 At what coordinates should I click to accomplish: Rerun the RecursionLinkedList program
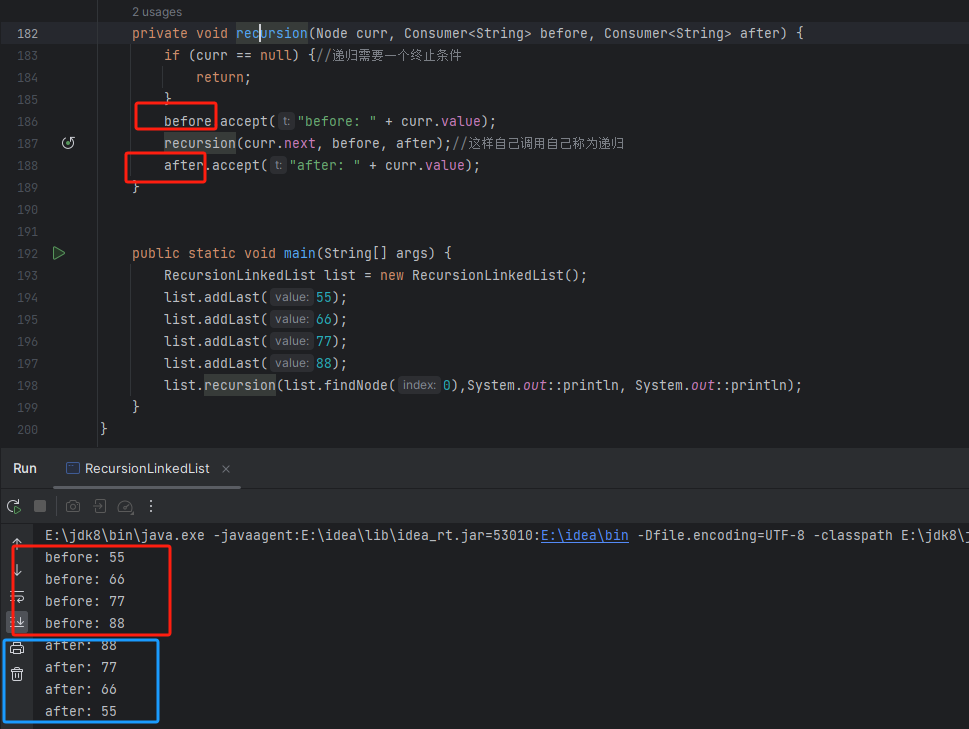[14, 507]
